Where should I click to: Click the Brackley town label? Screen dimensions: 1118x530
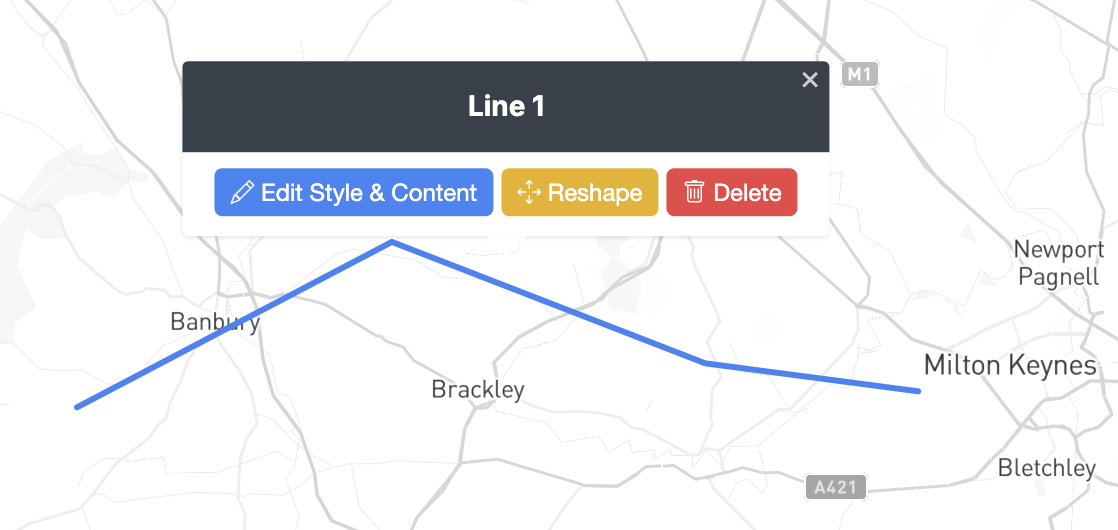tap(478, 389)
